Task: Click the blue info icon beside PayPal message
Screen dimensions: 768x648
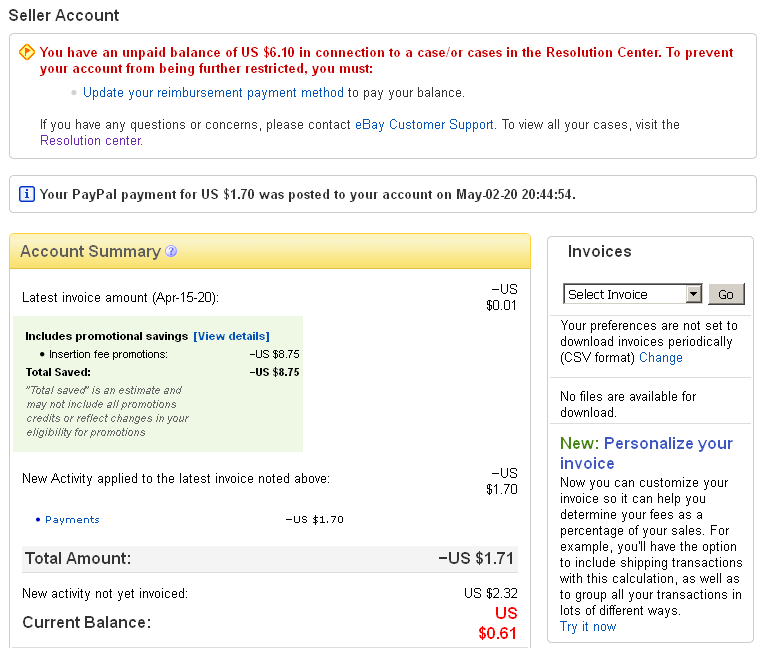Action: [27, 194]
